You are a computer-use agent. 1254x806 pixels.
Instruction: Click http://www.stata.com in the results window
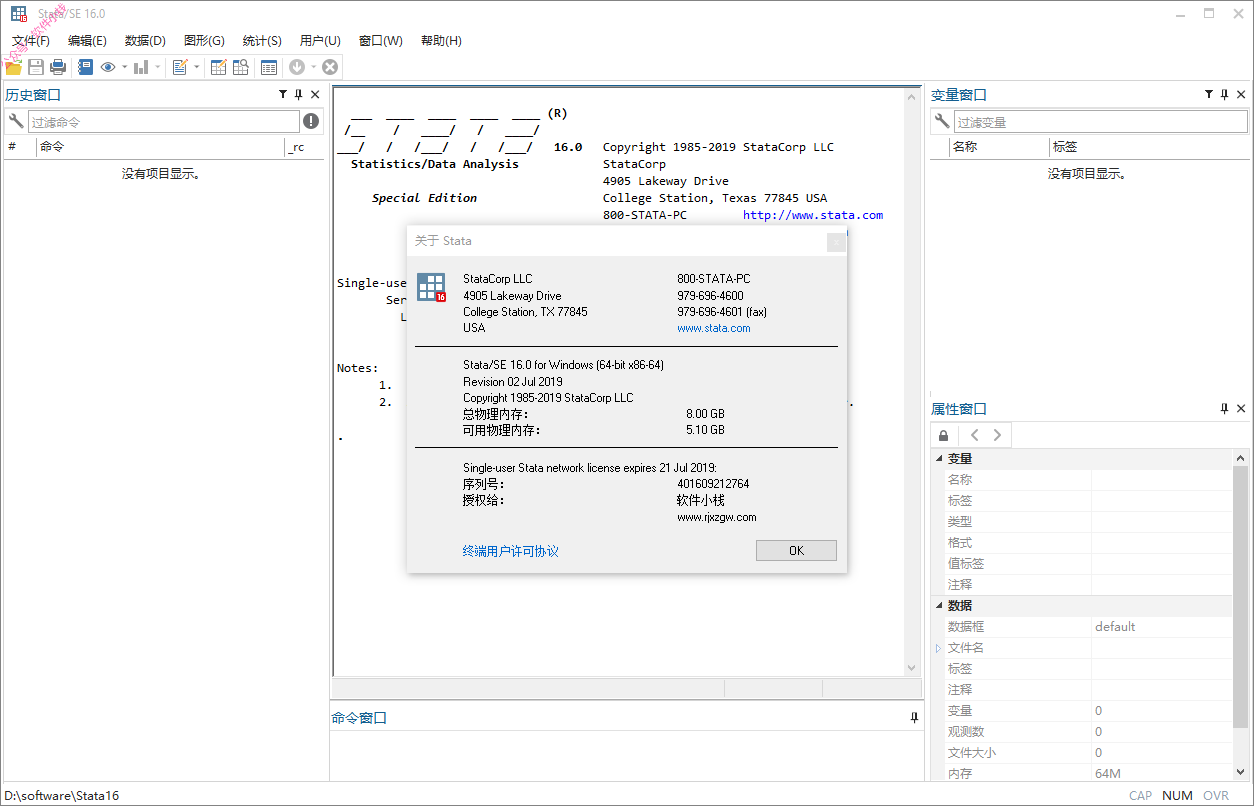813,215
